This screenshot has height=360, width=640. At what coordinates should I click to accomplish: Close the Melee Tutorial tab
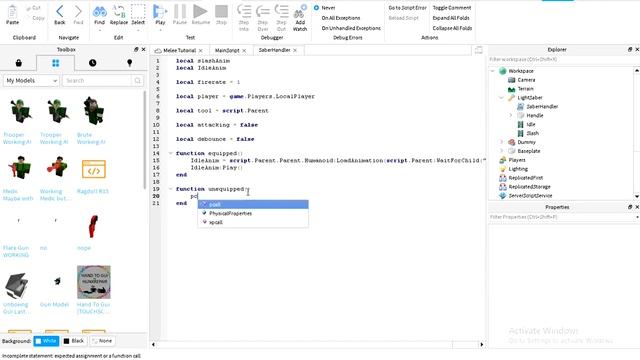click(201, 51)
